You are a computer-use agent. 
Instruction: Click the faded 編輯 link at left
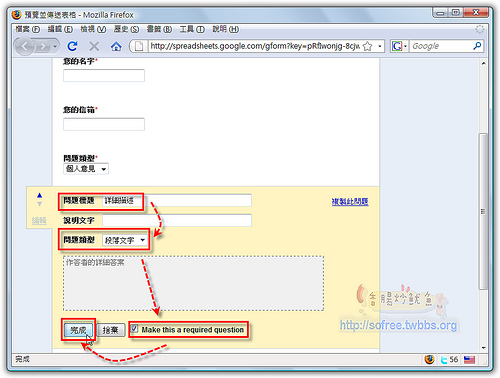[x=39, y=220]
